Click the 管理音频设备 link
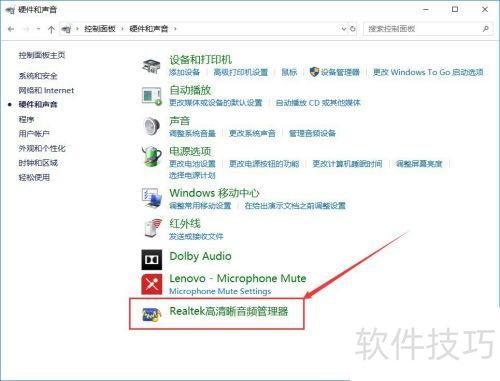 (x=312, y=133)
